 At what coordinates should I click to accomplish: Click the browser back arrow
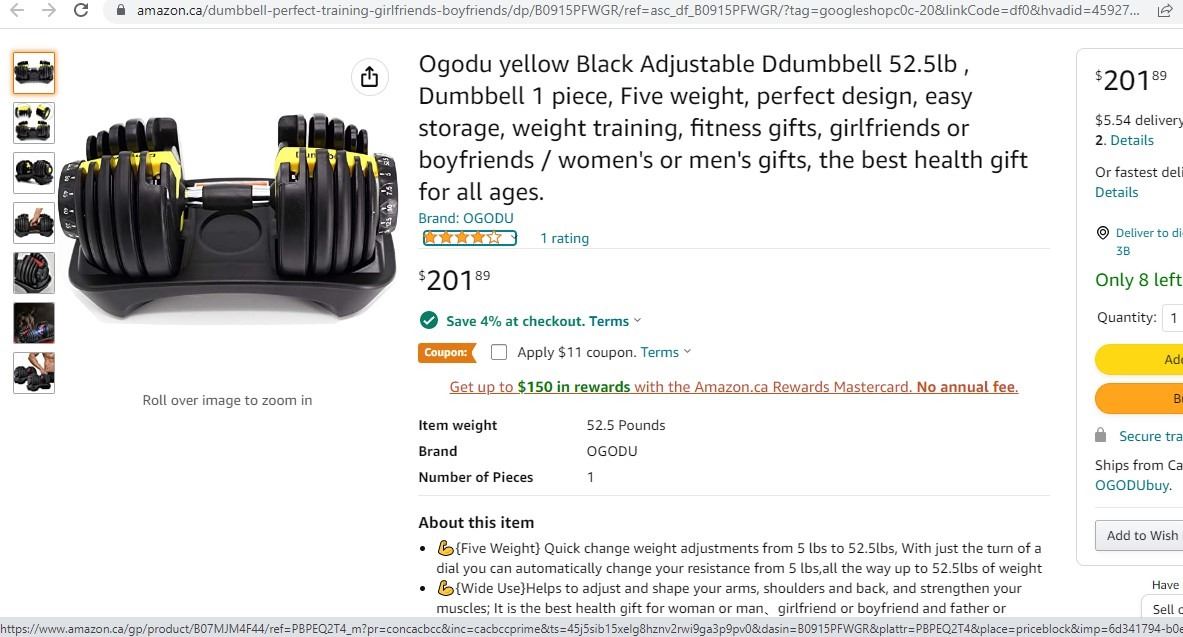click(x=17, y=11)
